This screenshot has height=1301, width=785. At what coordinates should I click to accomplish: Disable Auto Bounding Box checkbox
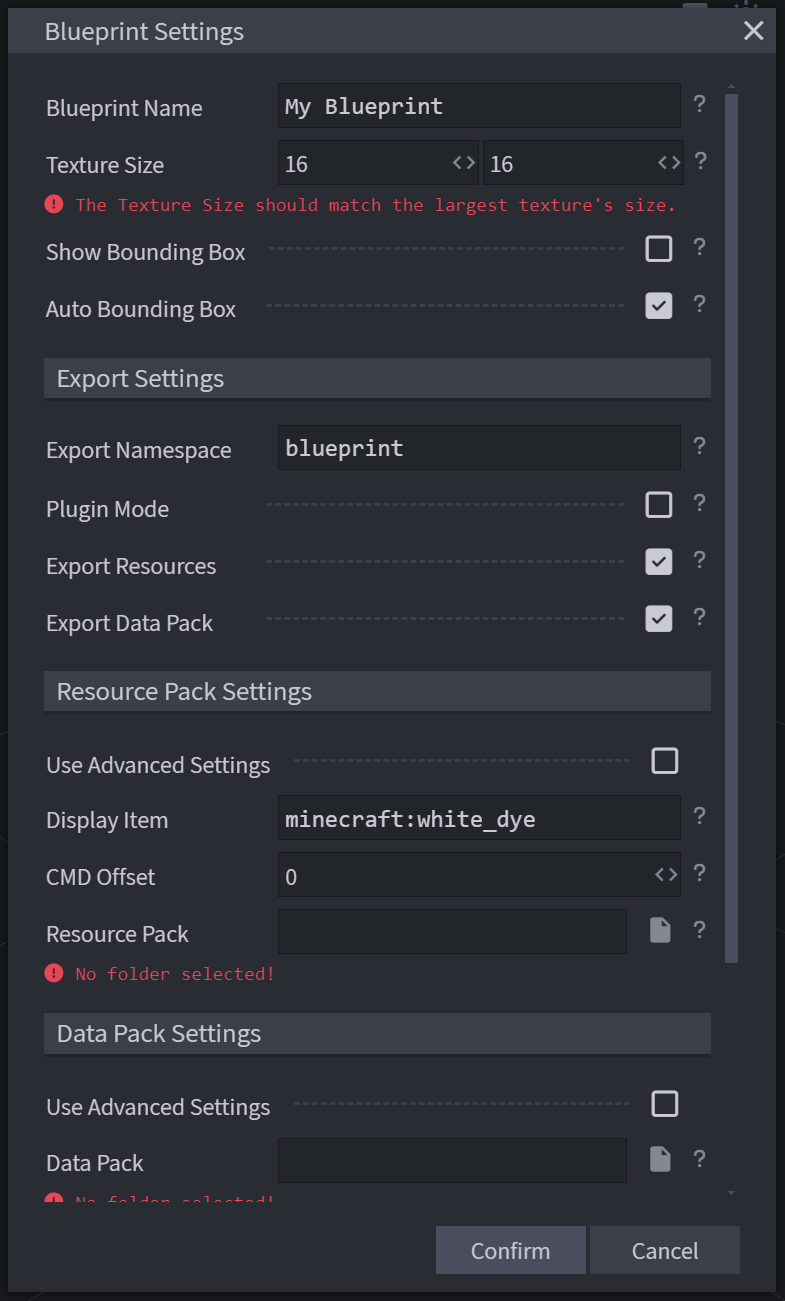(x=659, y=305)
